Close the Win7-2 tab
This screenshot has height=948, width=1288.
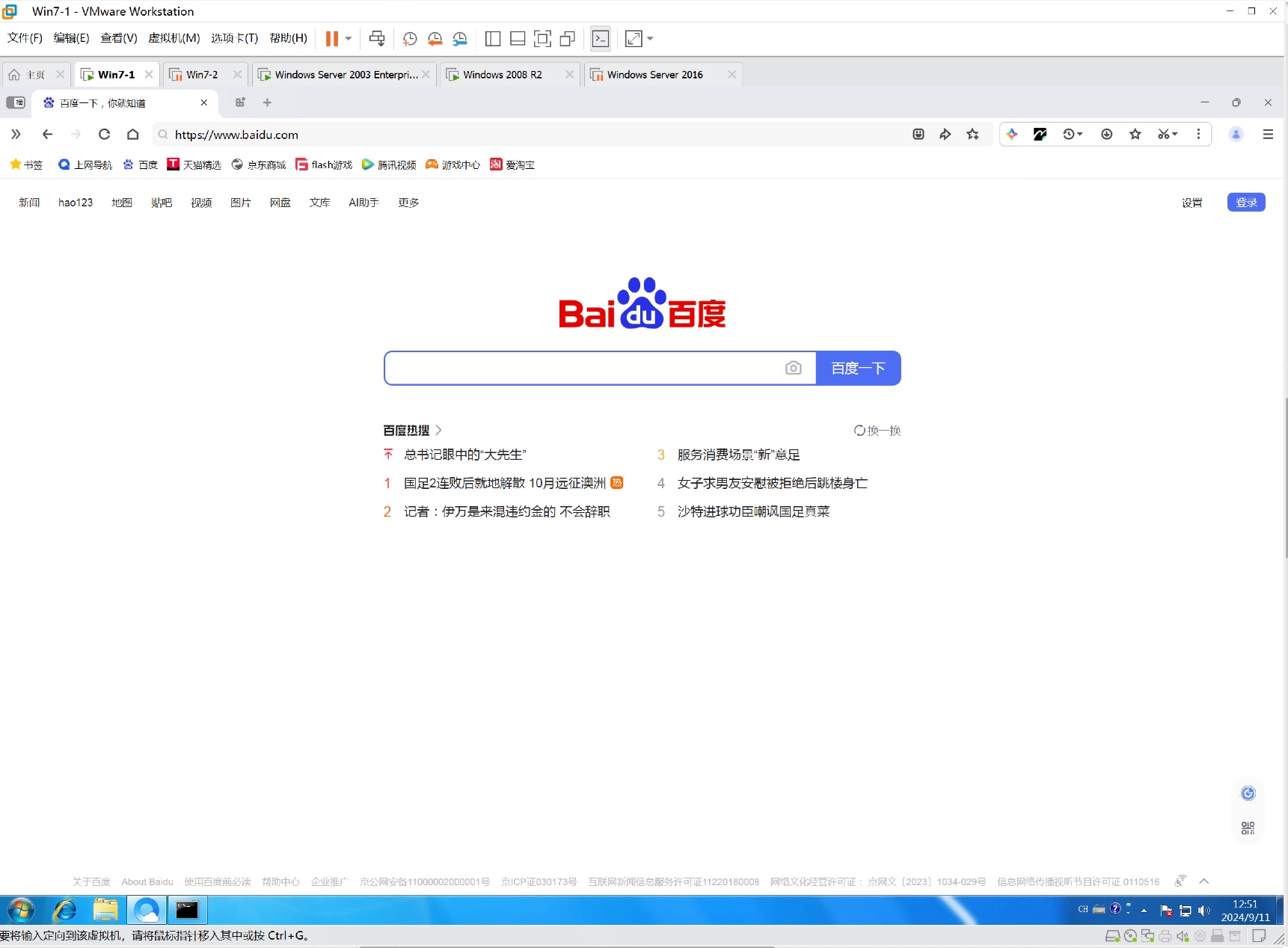[x=237, y=75]
